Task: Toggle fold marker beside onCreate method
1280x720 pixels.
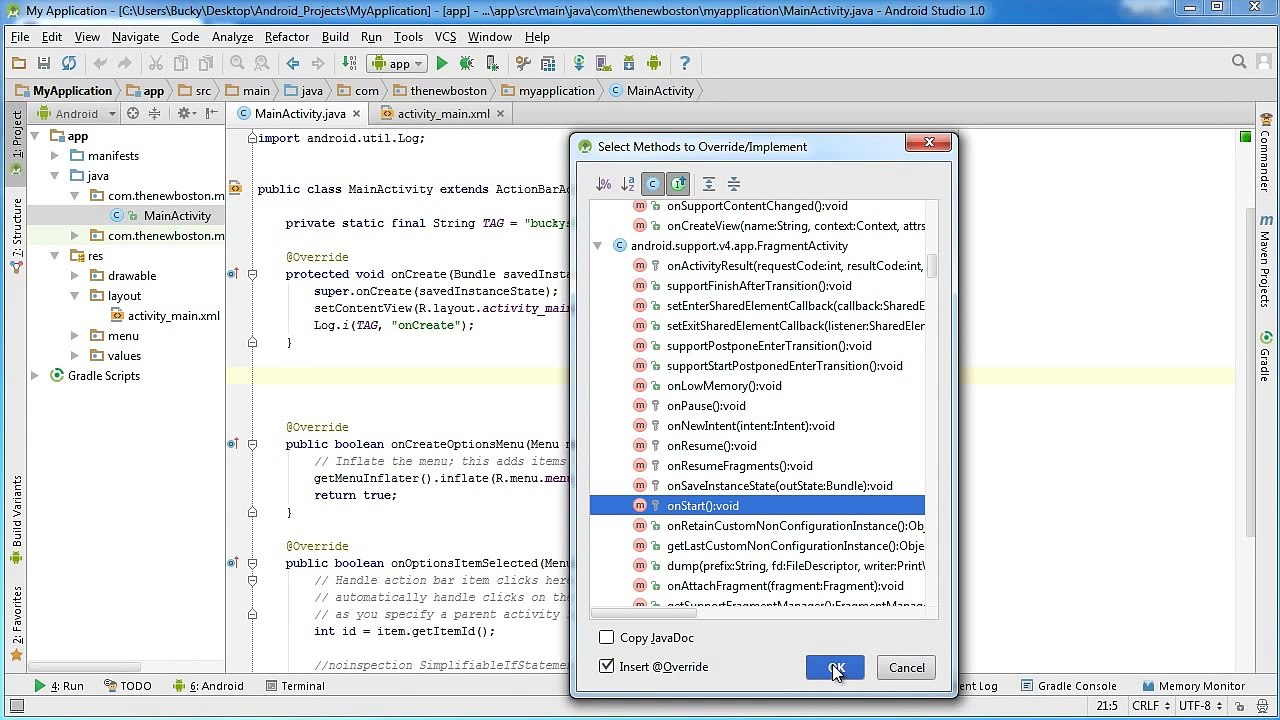Action: coord(252,274)
